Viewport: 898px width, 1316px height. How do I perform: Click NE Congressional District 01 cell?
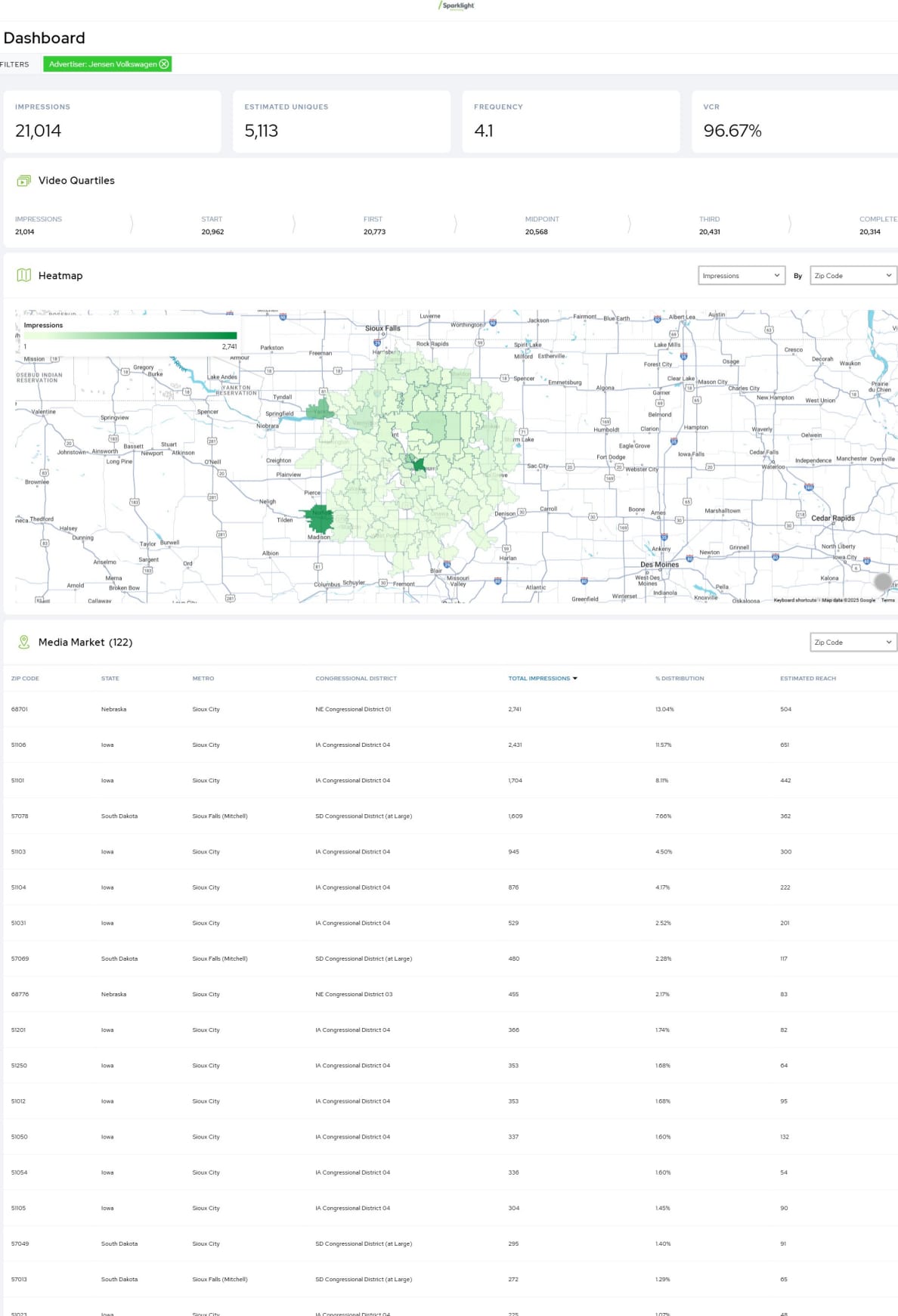353,709
